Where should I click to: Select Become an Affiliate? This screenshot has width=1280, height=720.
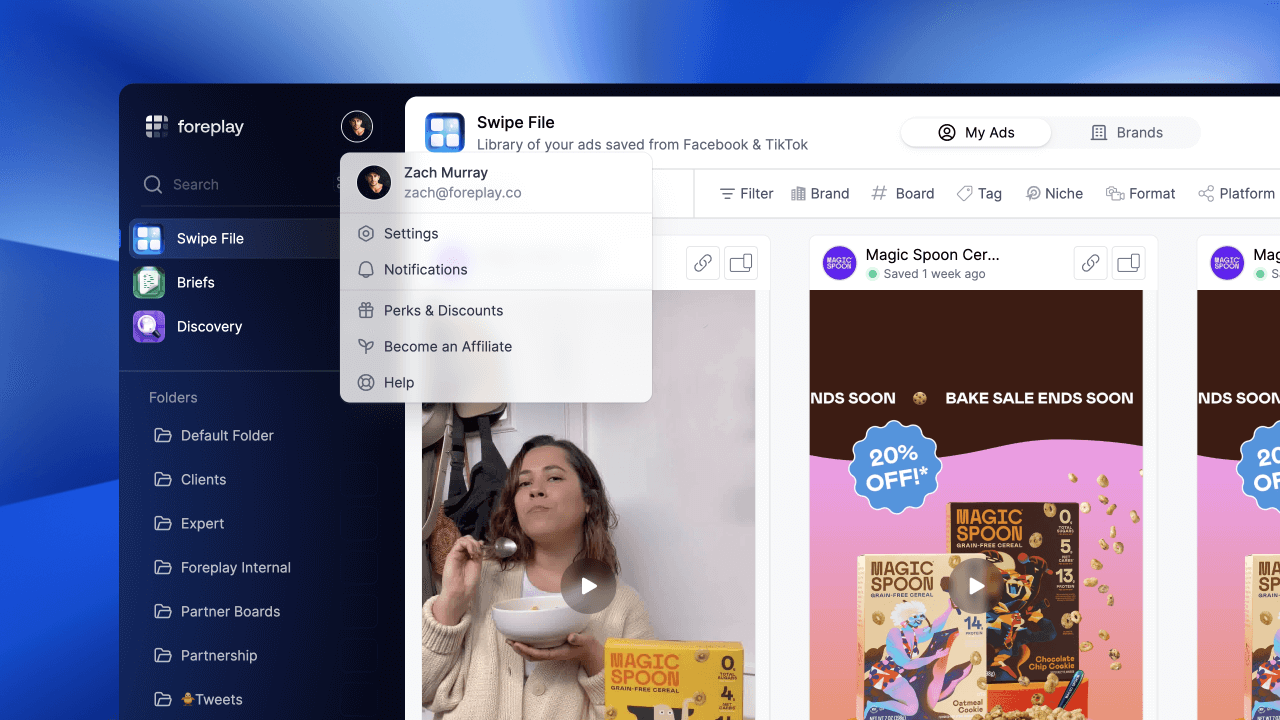(496, 347)
